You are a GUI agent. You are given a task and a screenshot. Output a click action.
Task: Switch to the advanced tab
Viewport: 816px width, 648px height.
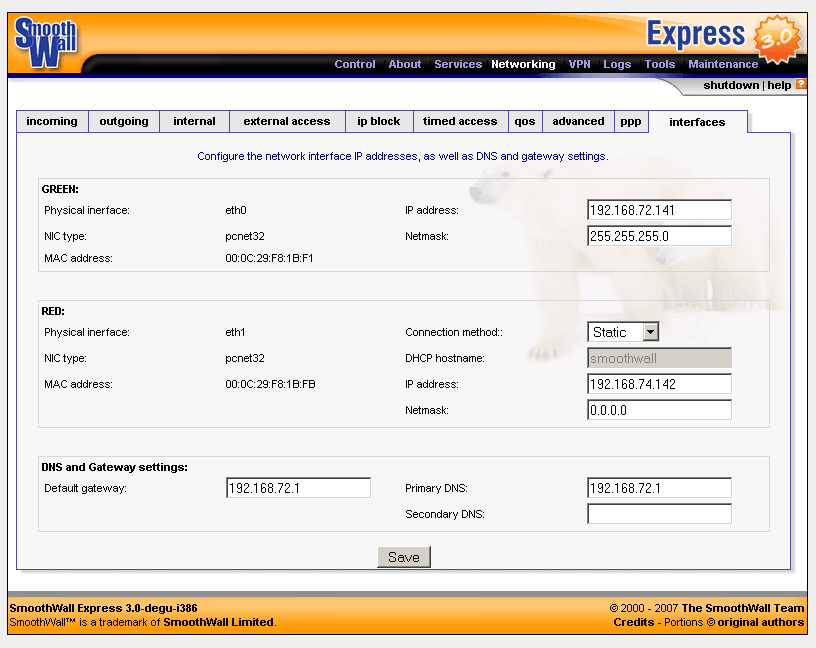click(578, 121)
